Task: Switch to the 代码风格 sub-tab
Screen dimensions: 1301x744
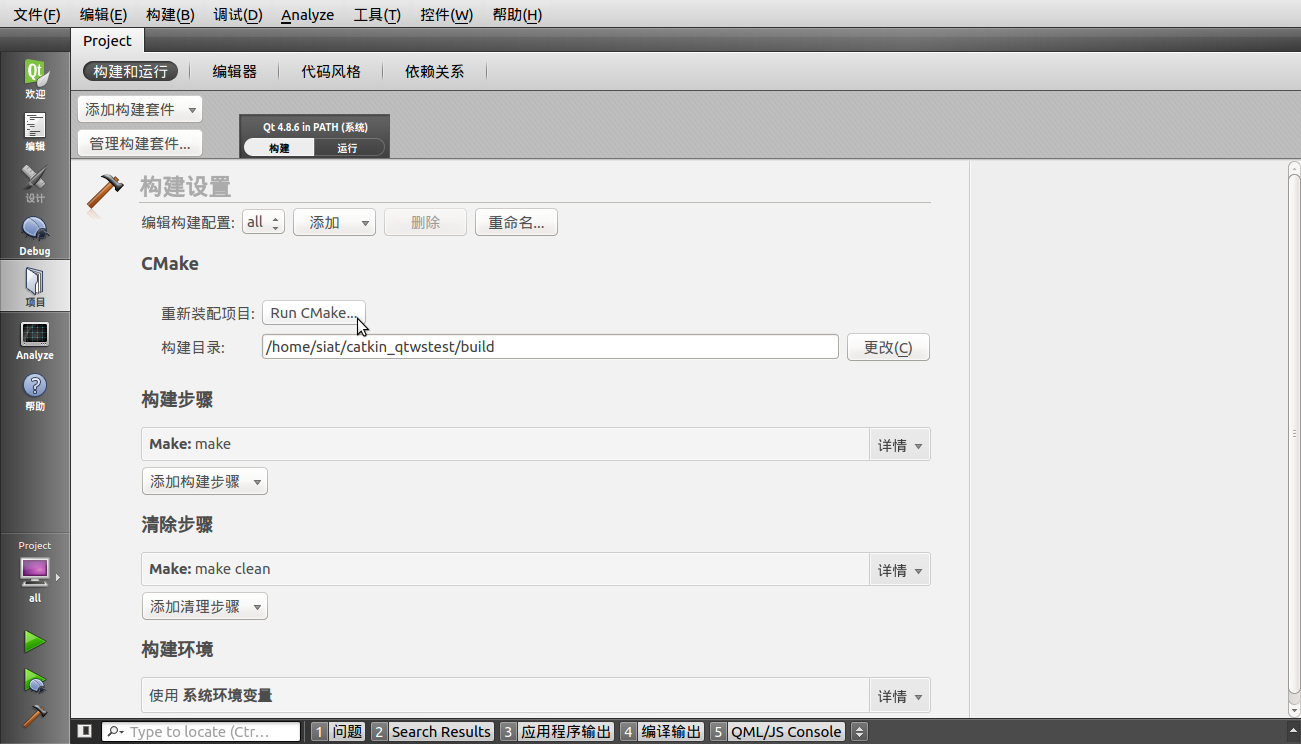Action: (x=331, y=71)
